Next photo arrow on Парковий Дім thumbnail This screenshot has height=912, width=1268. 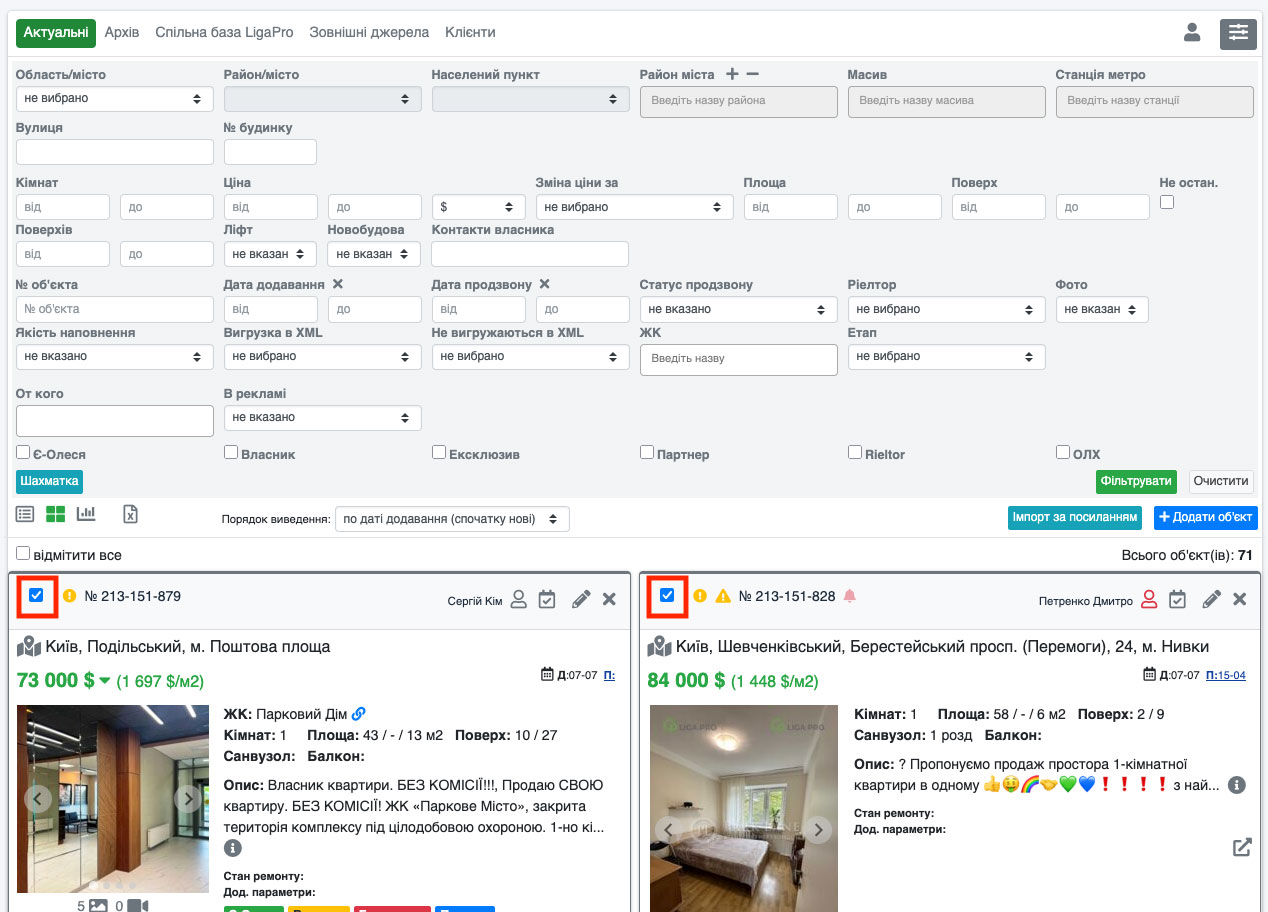(x=189, y=798)
